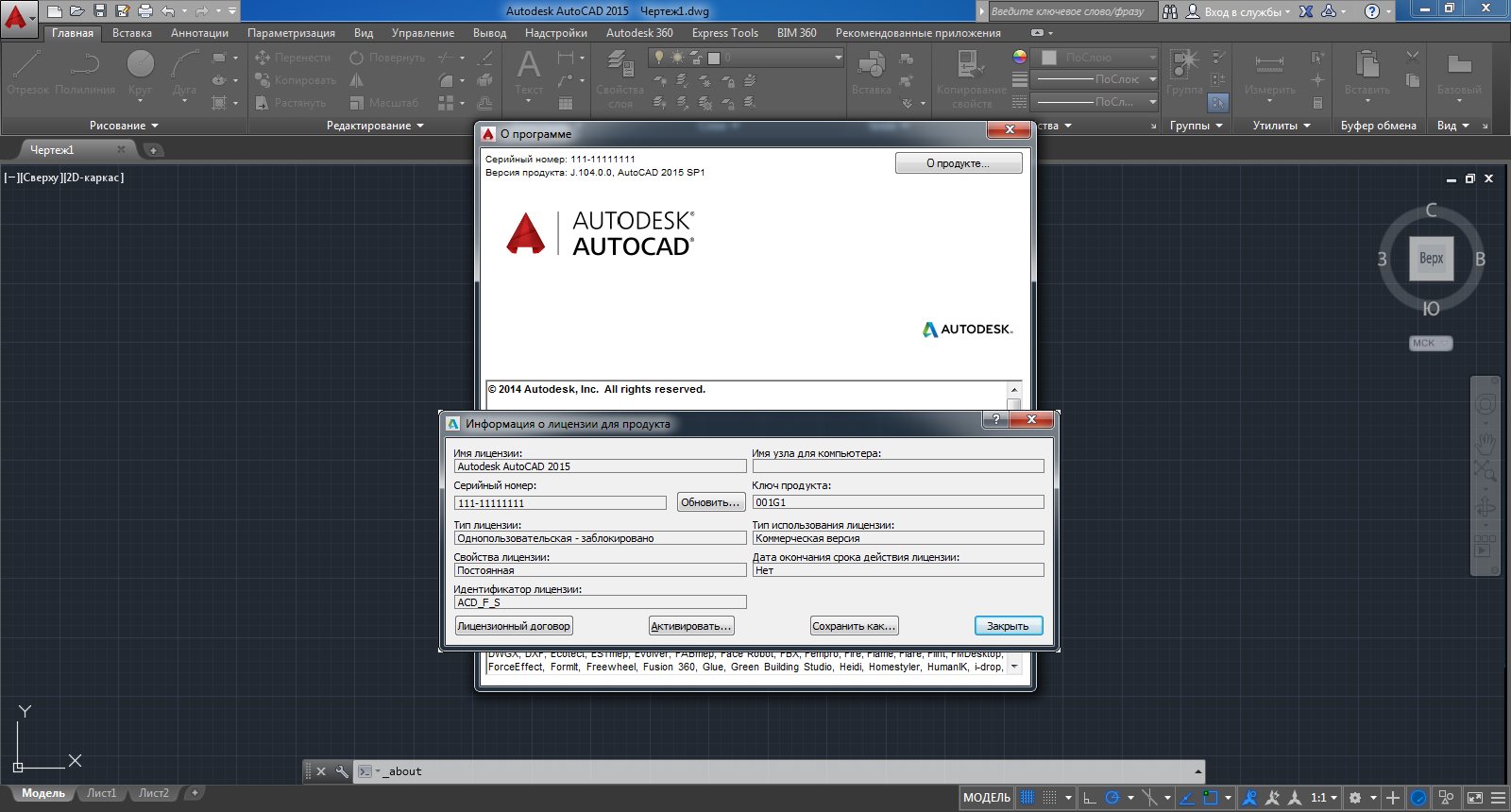Open the Параметризация ribbon tab
1511x812 pixels.
tap(291, 33)
